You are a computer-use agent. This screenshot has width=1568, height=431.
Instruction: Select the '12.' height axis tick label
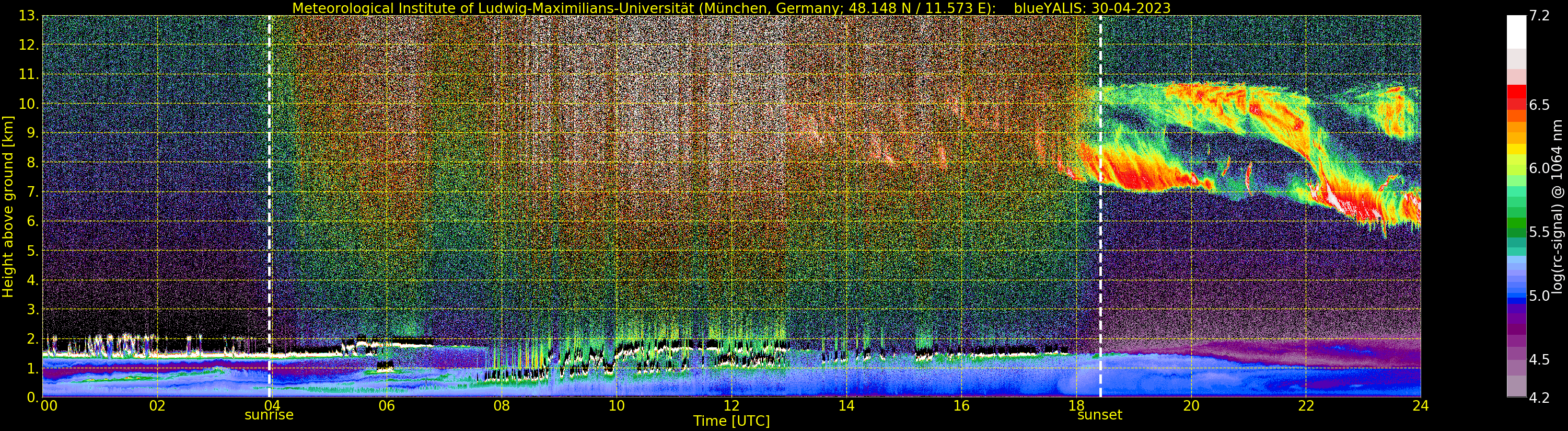pos(29,45)
